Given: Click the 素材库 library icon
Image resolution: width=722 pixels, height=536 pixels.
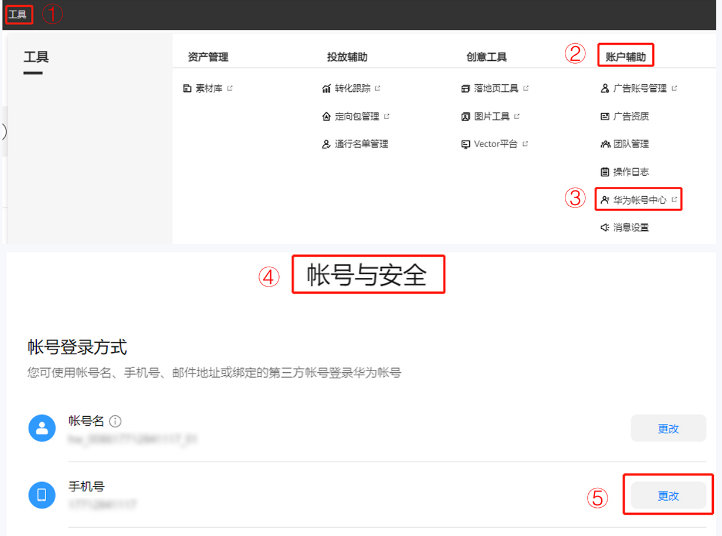Looking at the screenshot, I should coord(187,88).
